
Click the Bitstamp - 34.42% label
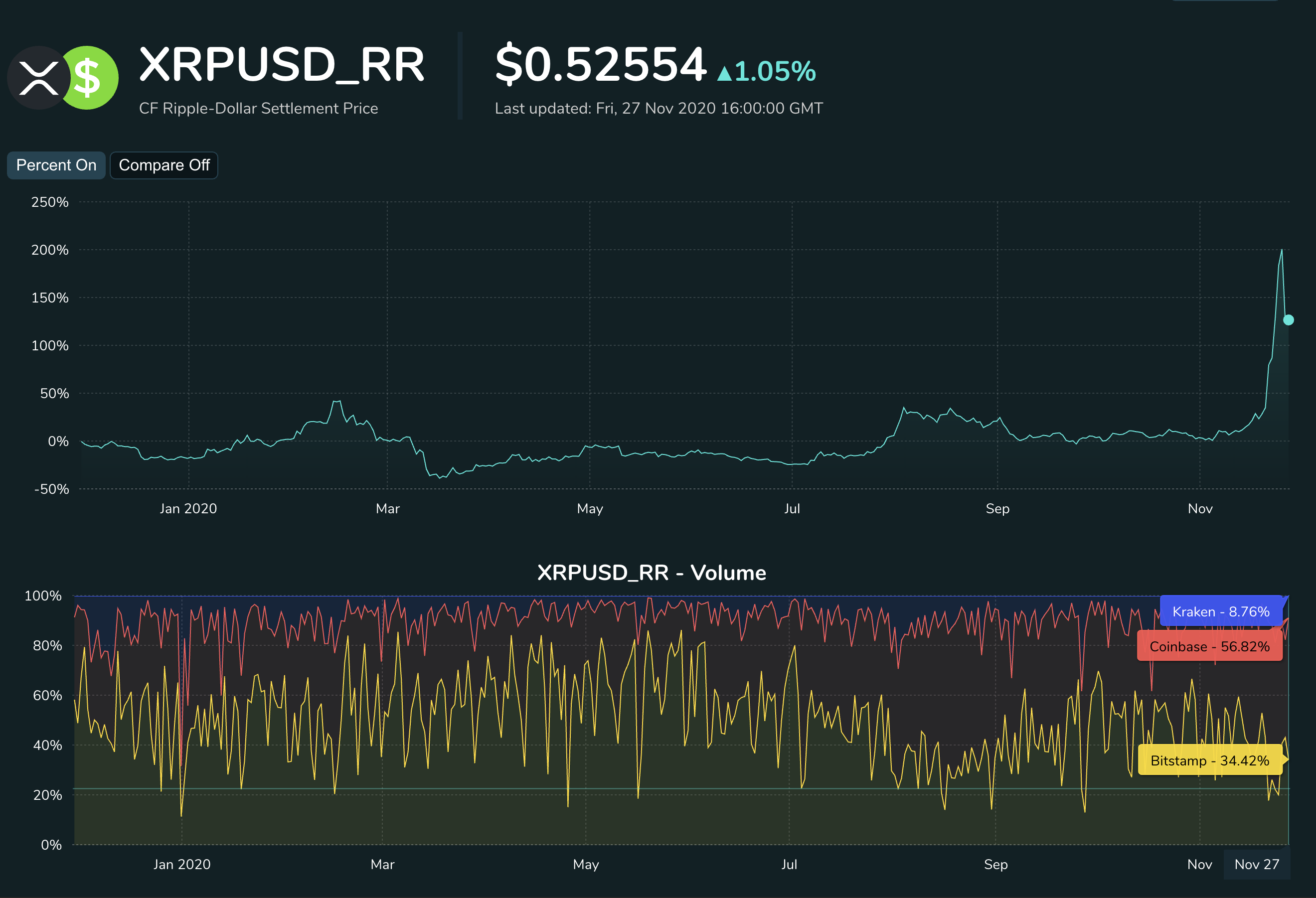coord(1210,760)
